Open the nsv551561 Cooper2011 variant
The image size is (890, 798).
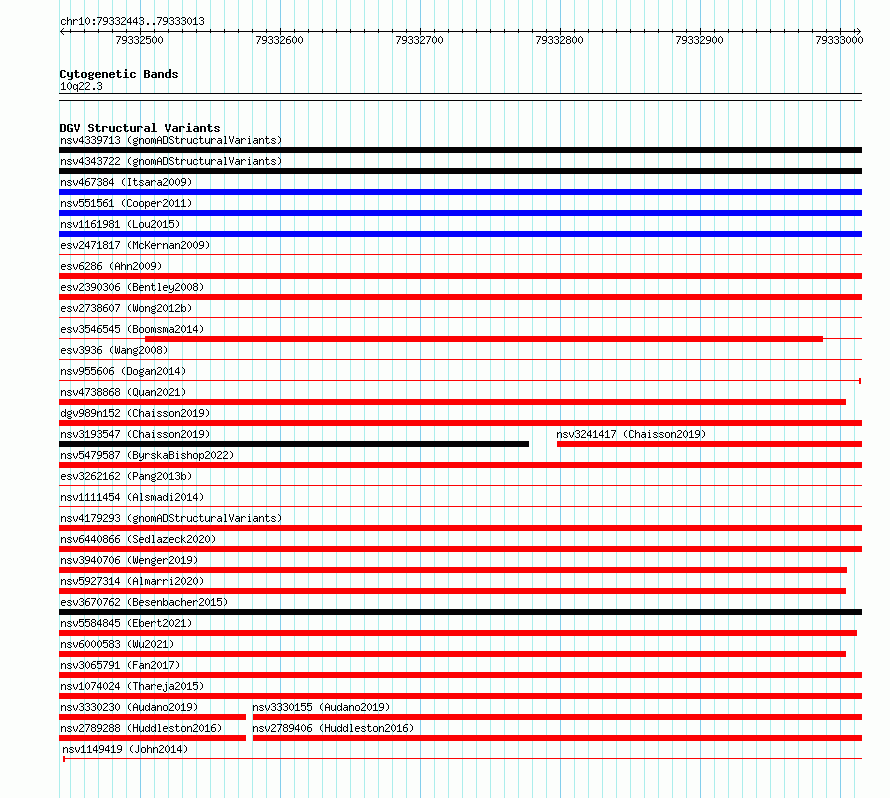click(x=126, y=203)
